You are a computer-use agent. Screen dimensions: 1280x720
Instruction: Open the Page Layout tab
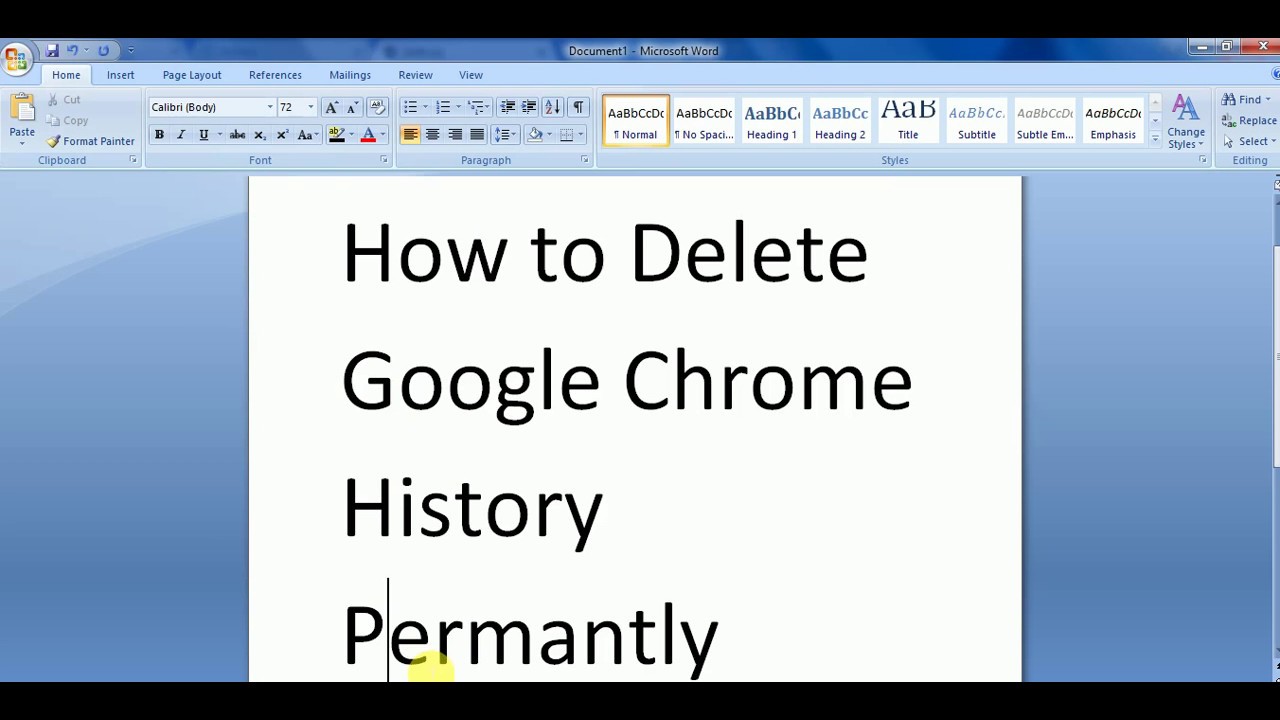click(x=192, y=75)
